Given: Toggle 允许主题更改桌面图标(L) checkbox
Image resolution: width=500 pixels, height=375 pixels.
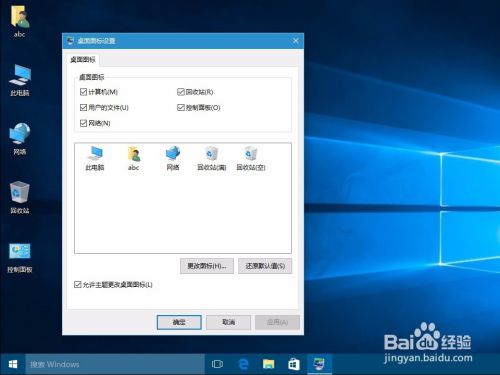Looking at the screenshot, I should click(113, 284).
